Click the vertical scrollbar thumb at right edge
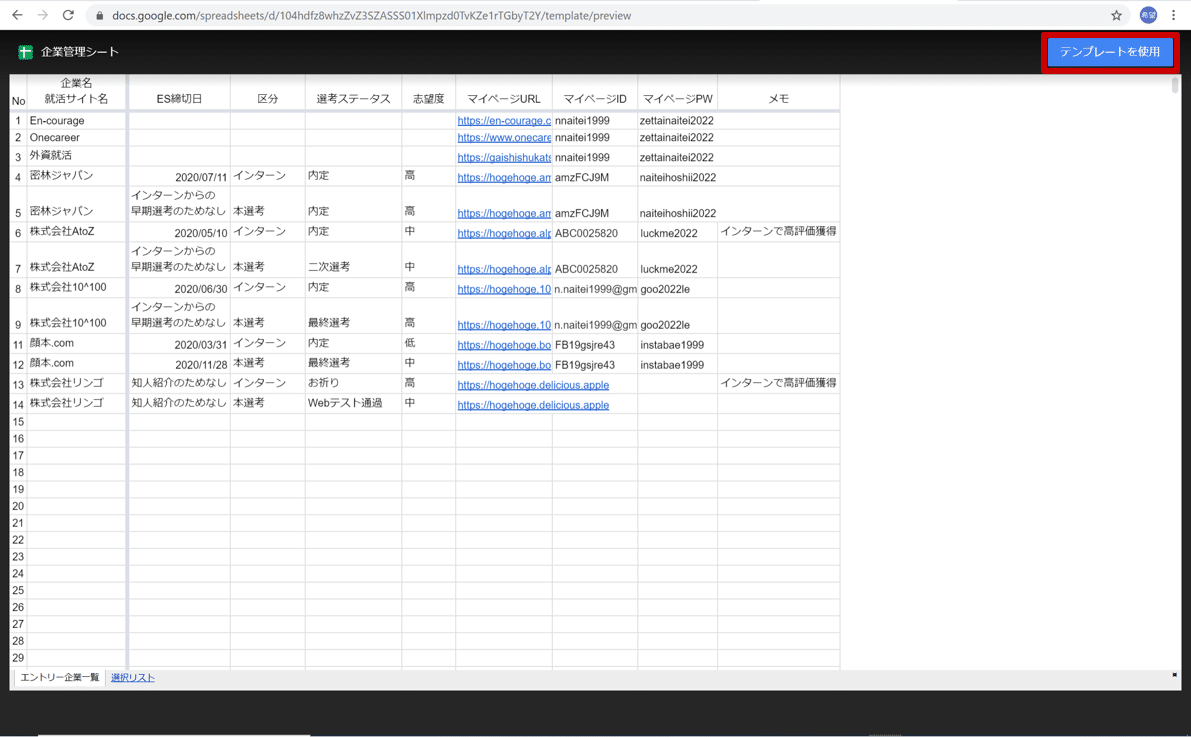Screen dimensions: 1191x737 tap(1174, 85)
